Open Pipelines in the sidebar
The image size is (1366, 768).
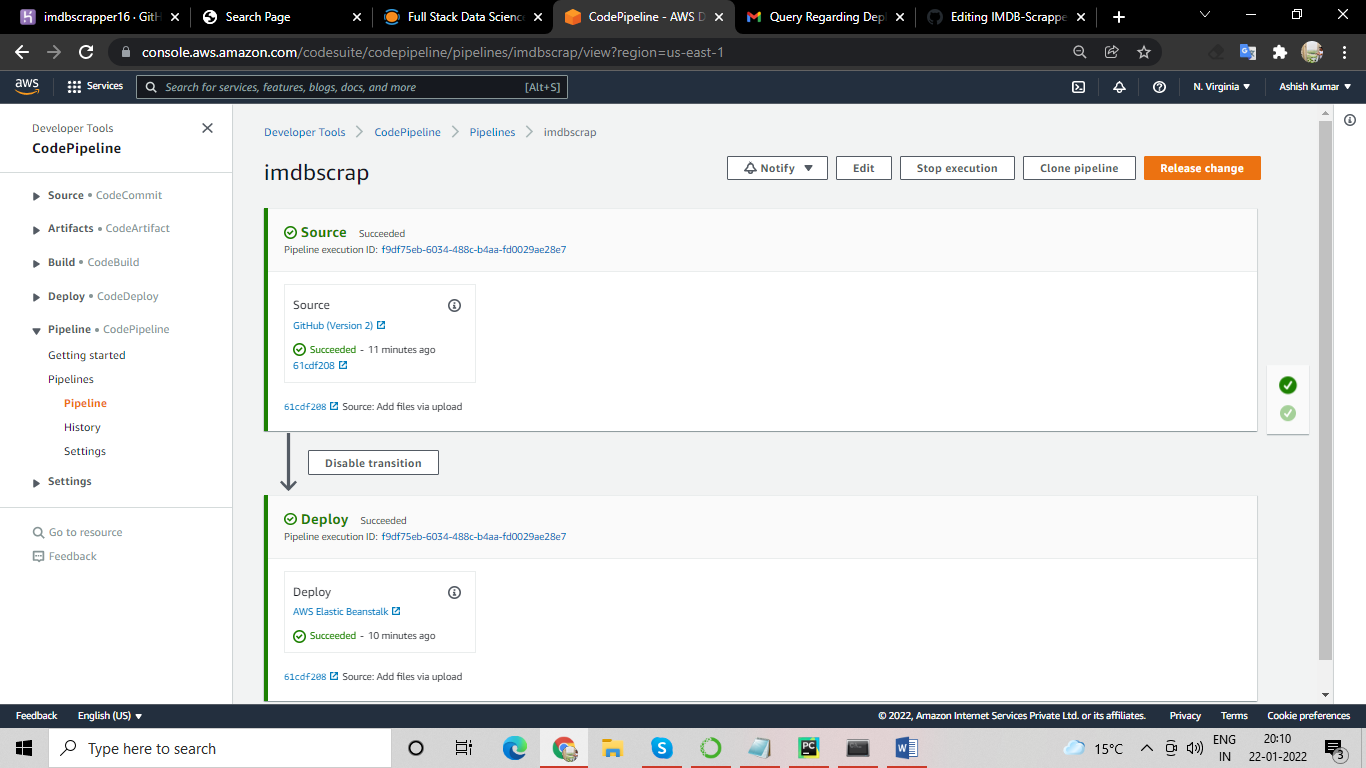(x=71, y=379)
